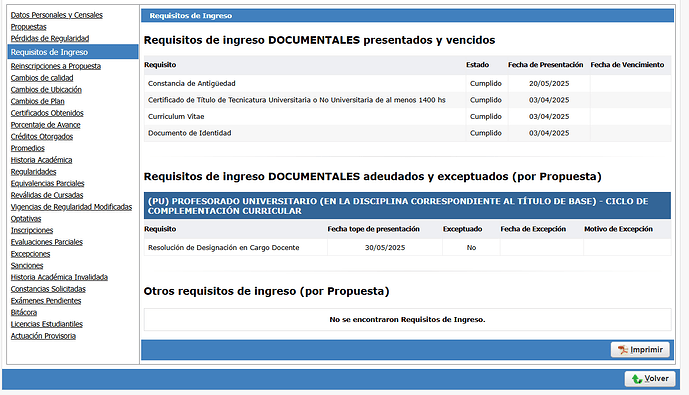Open Créditos Otorgados link
This screenshot has width=689, height=395.
pos(42,137)
